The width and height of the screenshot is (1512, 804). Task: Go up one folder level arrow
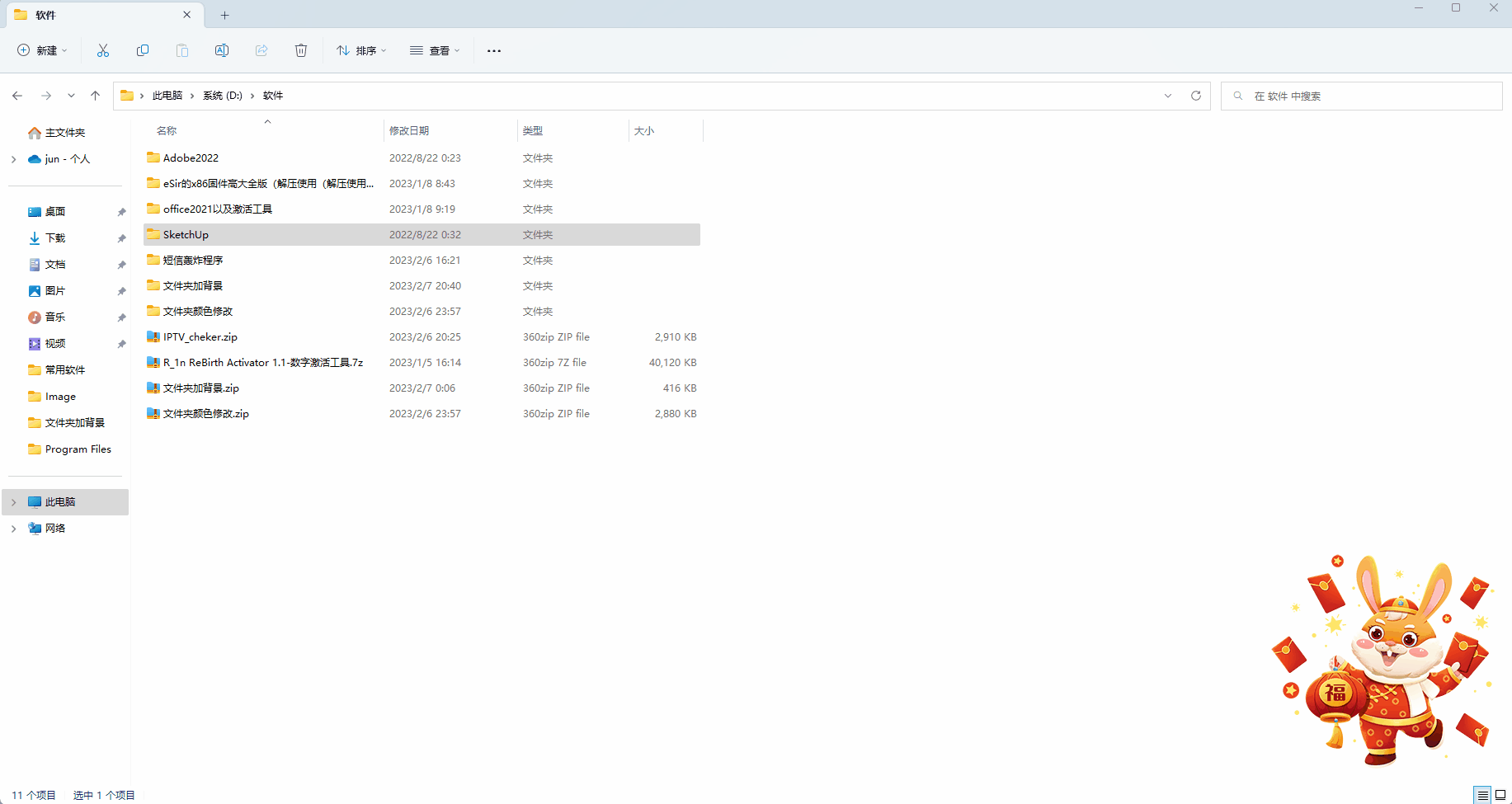click(x=96, y=96)
